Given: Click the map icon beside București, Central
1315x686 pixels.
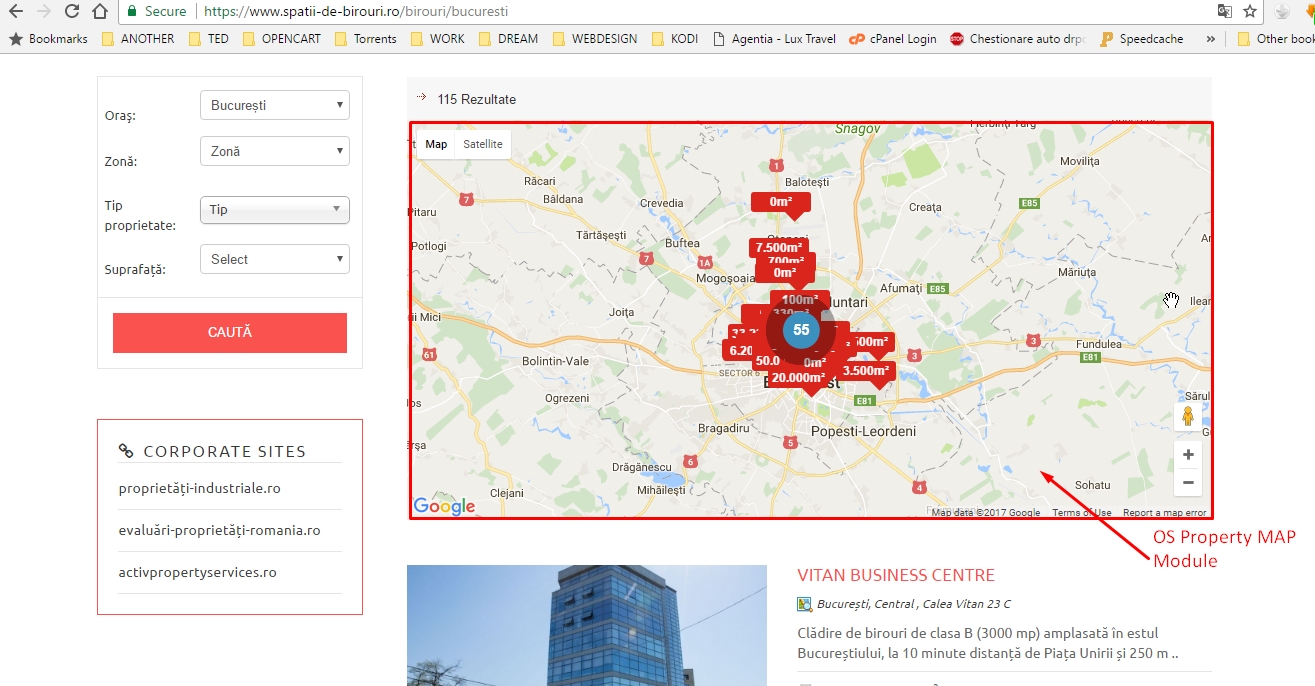Looking at the screenshot, I should coord(804,604).
